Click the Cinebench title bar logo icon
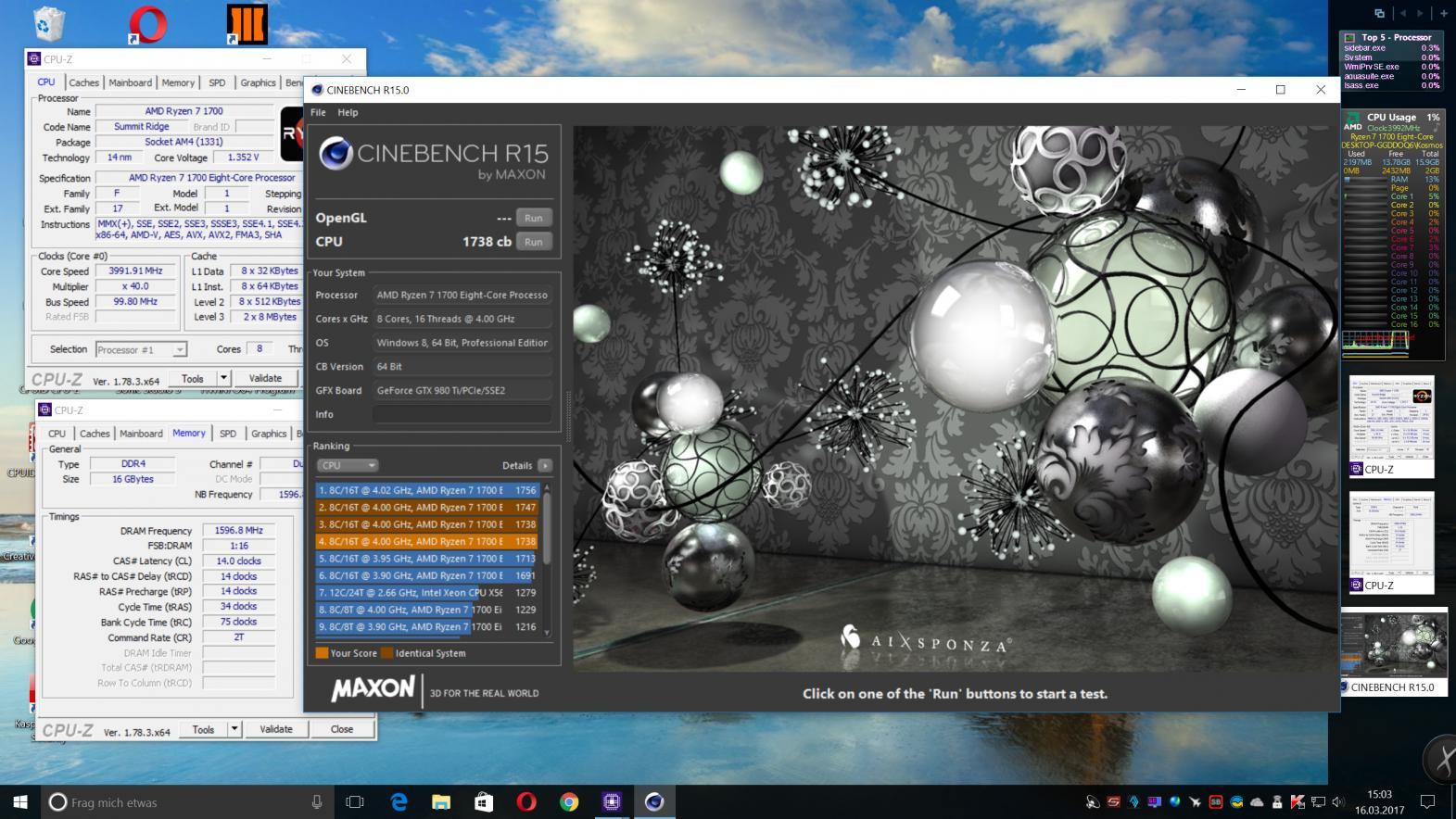 pos(317,90)
